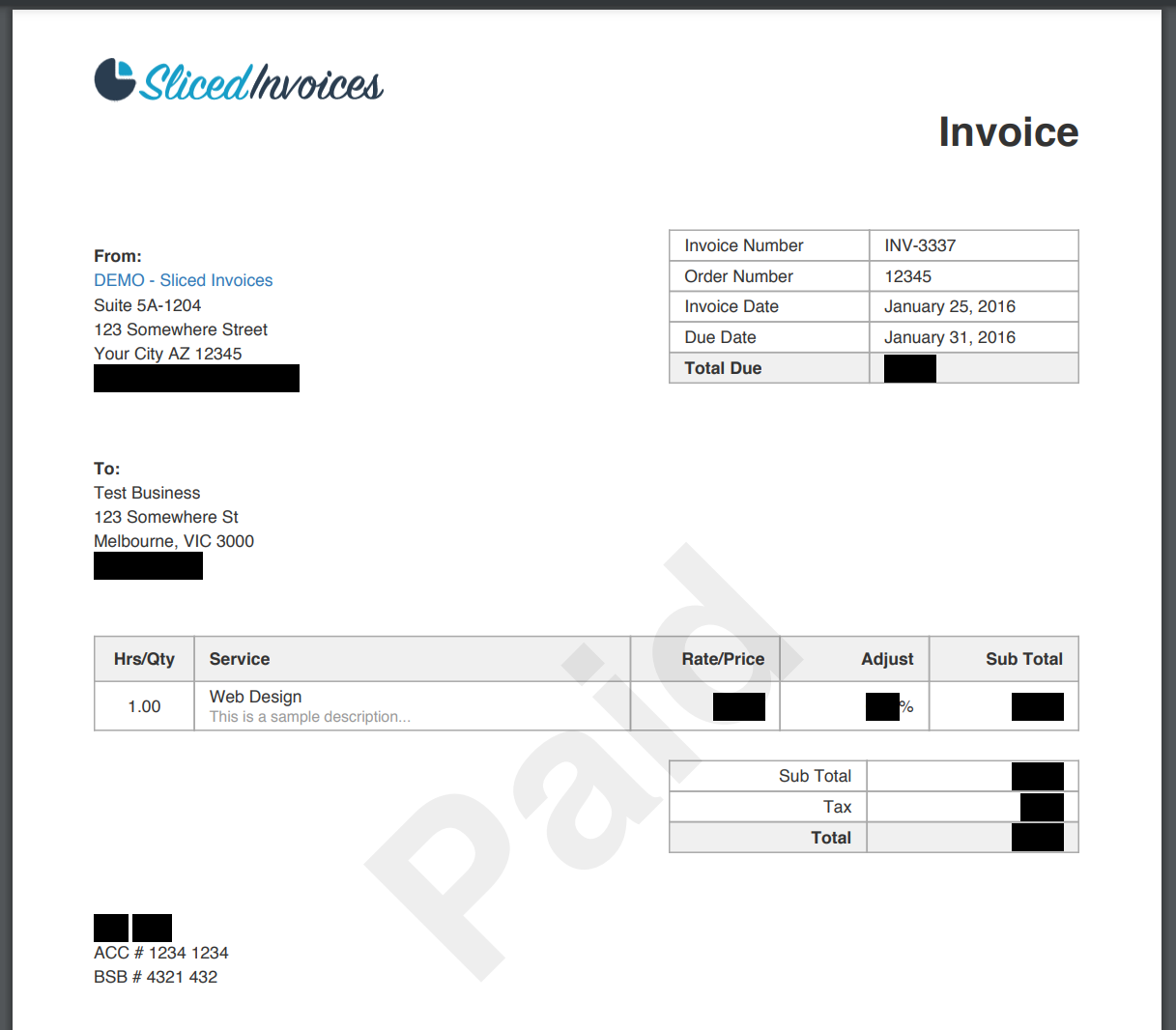Click the Test Business recipient name
Viewport: 1176px width, 1030px height.
pos(147,493)
